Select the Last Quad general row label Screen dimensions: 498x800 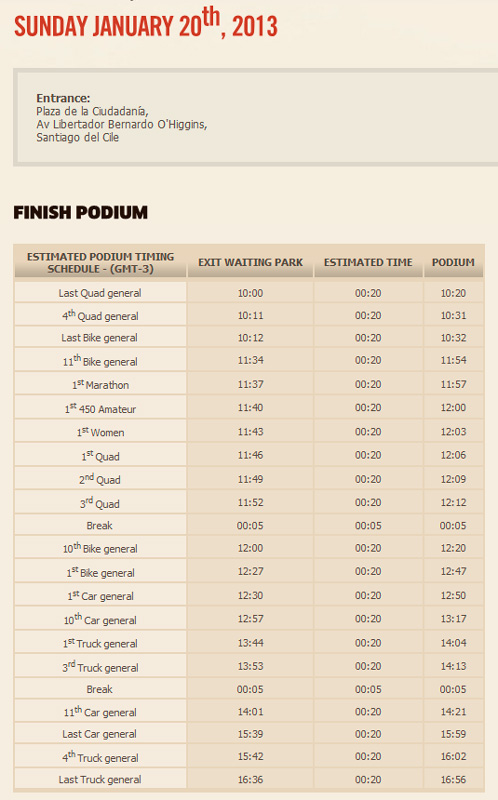point(101,293)
